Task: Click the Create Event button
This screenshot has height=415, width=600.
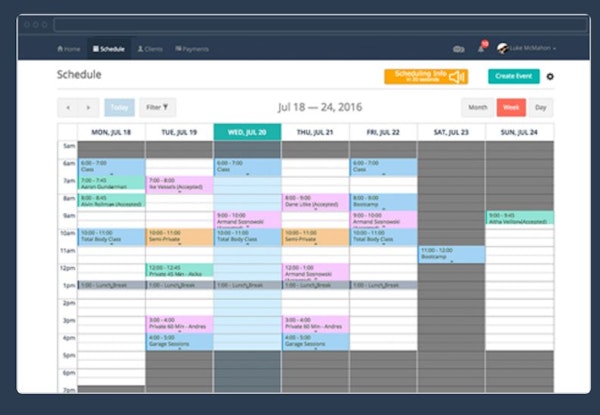Action: (514, 77)
